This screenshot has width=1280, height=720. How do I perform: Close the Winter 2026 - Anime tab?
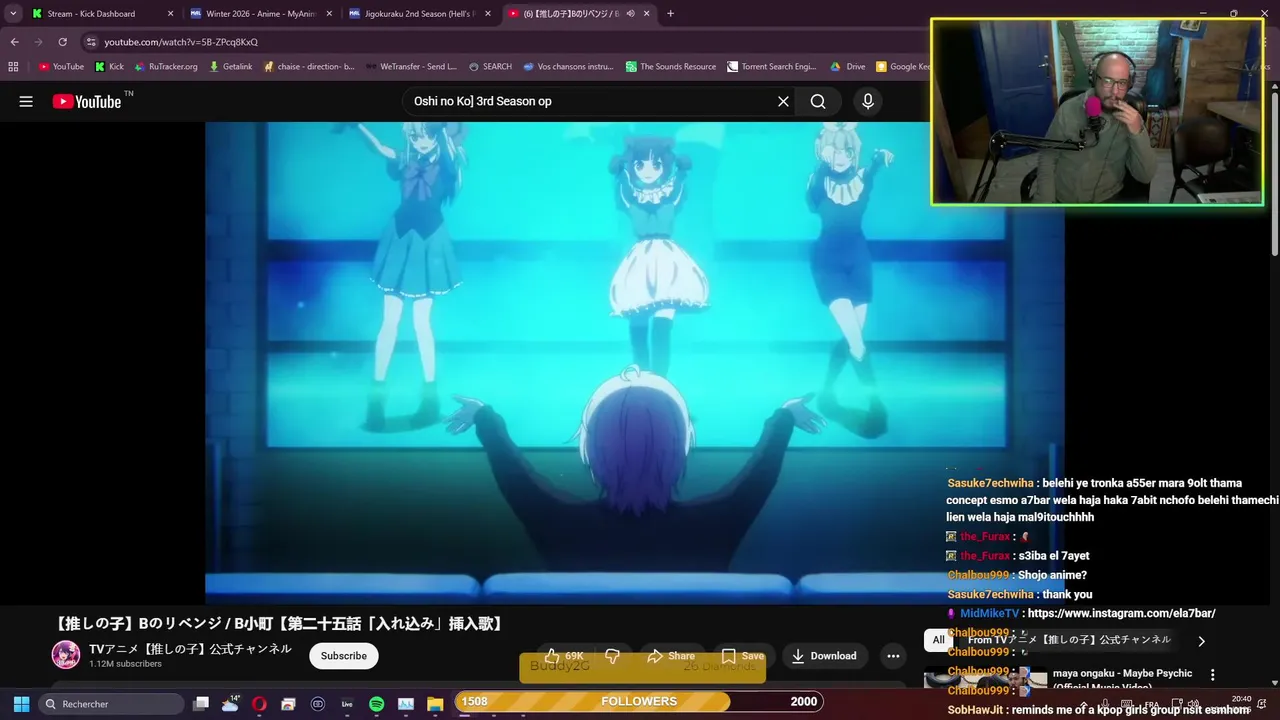[x=329, y=14]
